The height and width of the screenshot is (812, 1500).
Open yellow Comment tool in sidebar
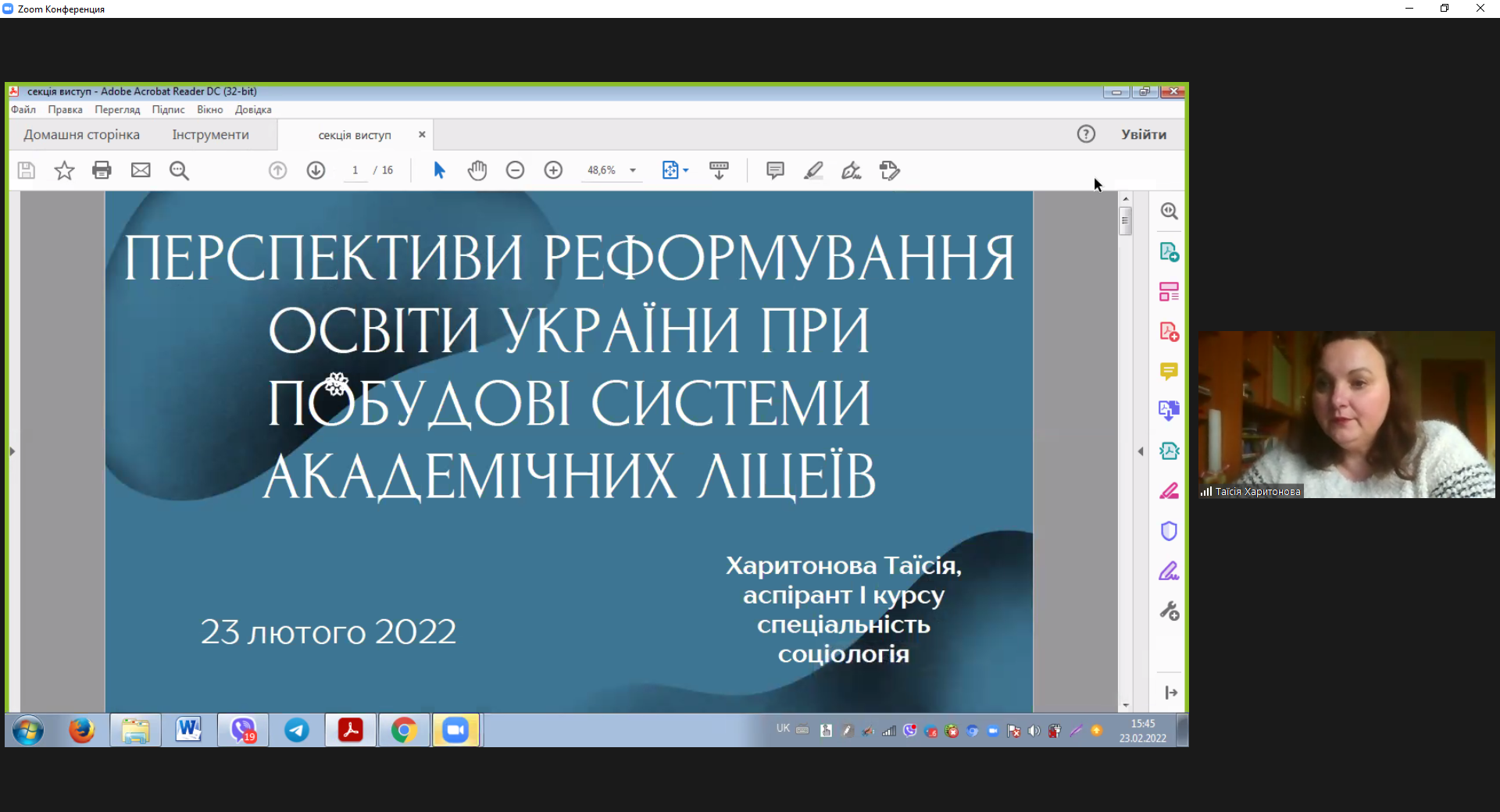(1169, 372)
